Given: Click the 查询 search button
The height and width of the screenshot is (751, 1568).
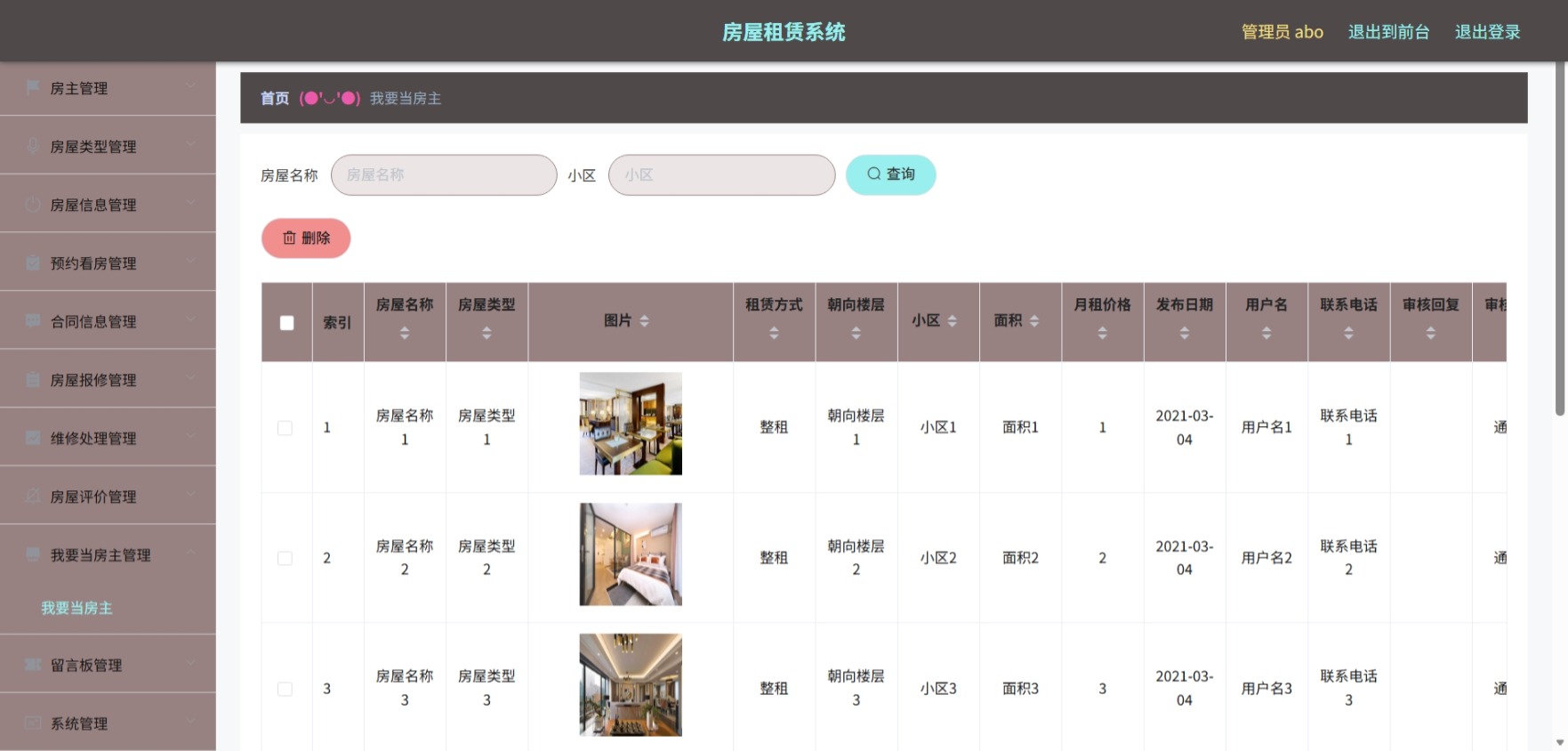Looking at the screenshot, I should (x=890, y=174).
